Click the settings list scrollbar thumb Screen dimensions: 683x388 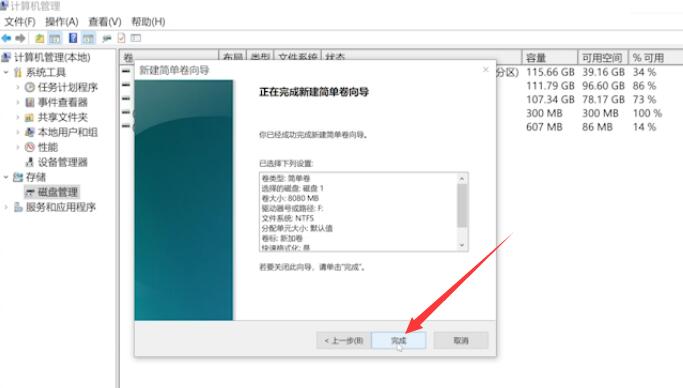(462, 206)
